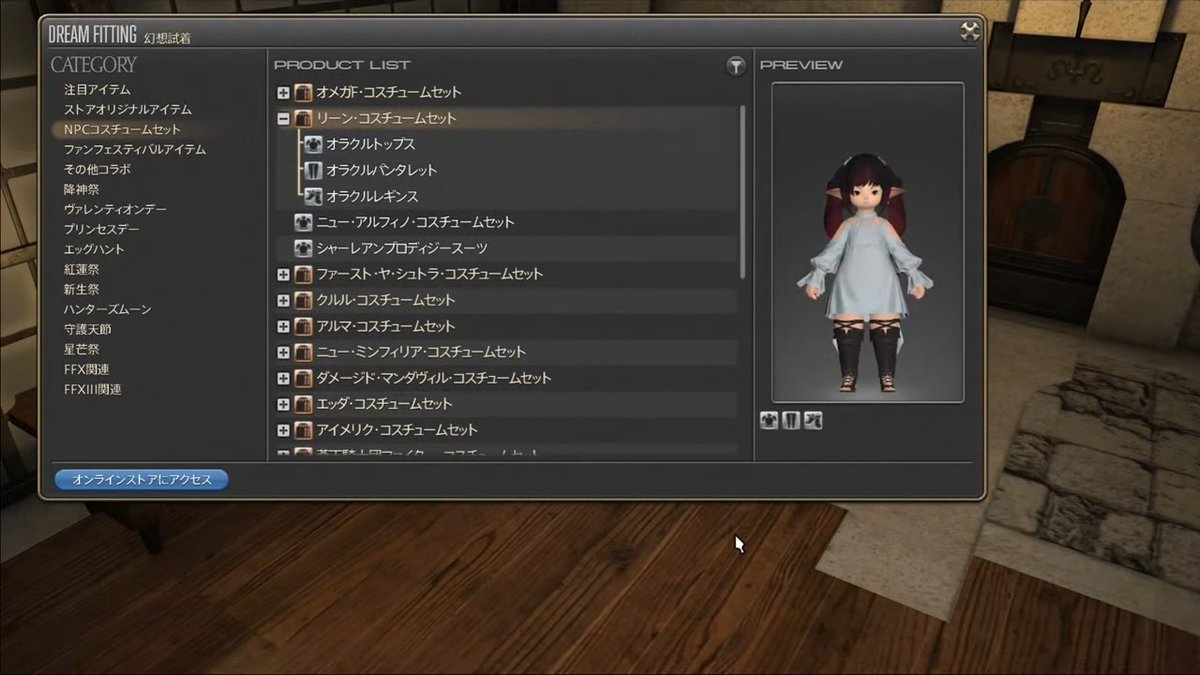
Task: Click the エッダ costume set bag icon
Action: point(303,404)
